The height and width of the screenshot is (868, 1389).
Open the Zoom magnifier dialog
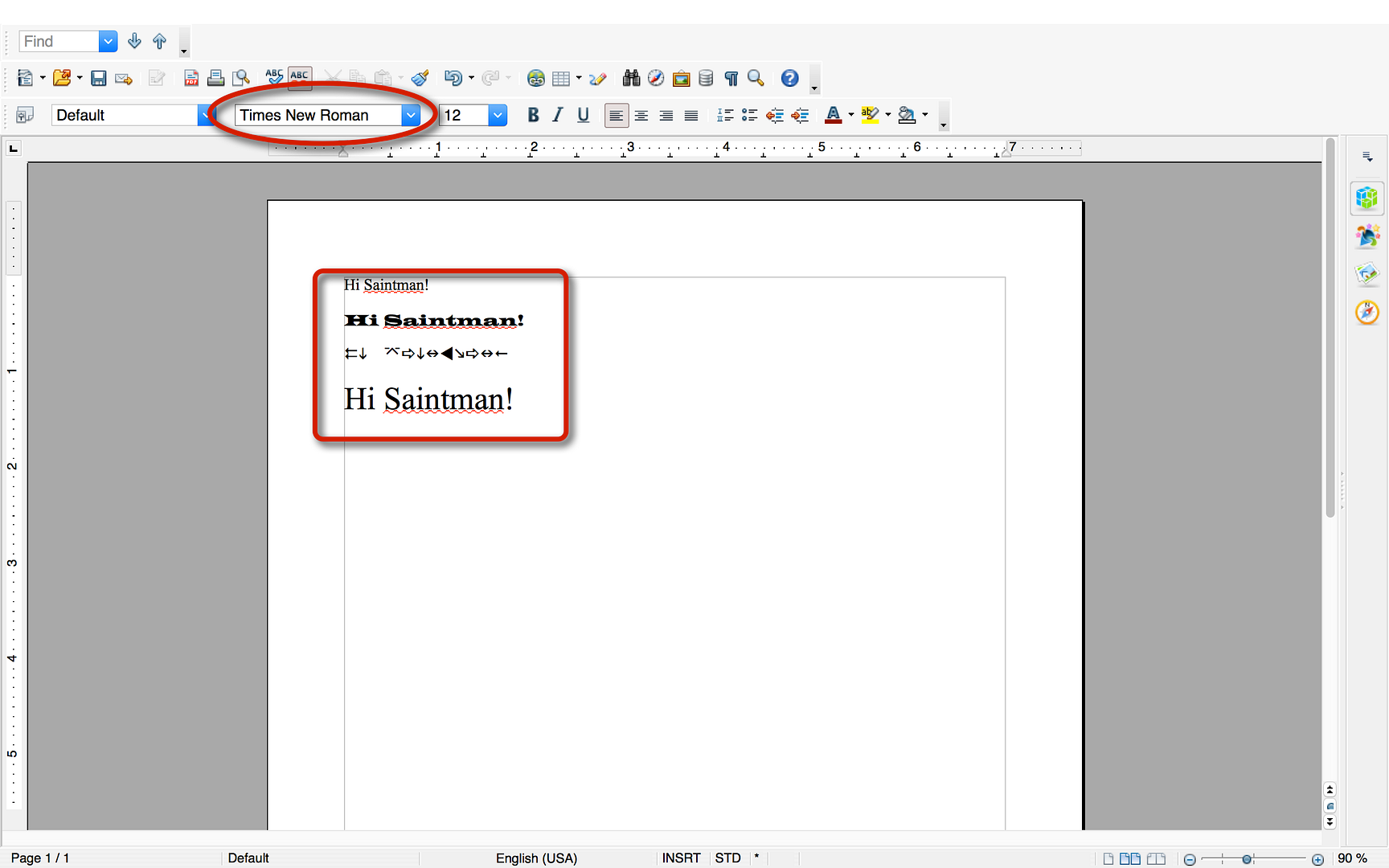point(756,78)
